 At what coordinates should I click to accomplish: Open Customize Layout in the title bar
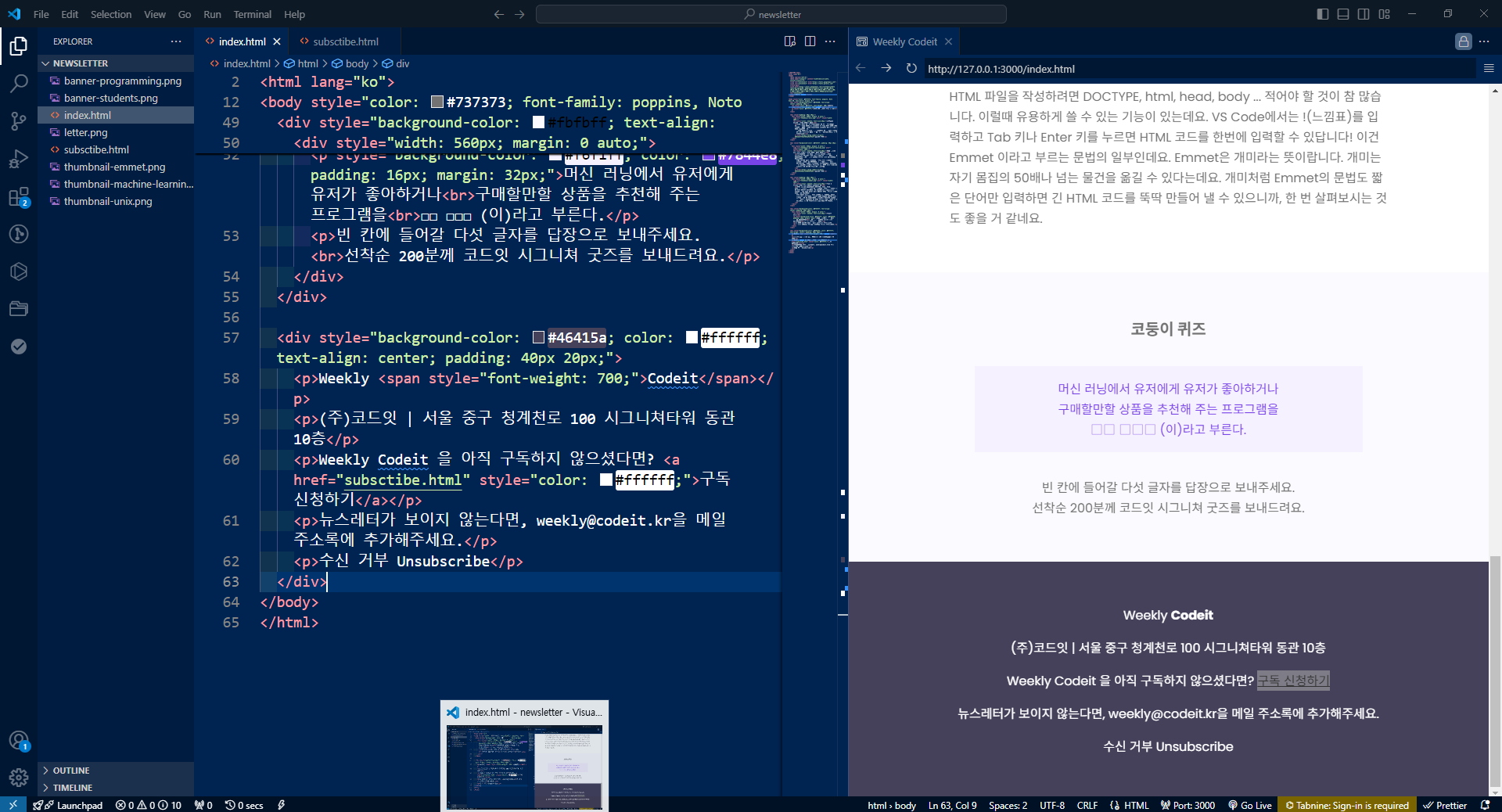pyautogui.click(x=1385, y=14)
